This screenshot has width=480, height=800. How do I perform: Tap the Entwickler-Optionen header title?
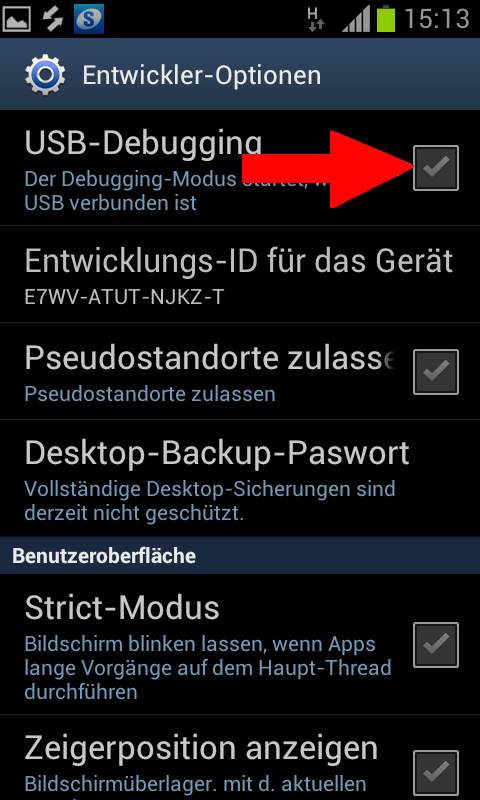coord(202,76)
